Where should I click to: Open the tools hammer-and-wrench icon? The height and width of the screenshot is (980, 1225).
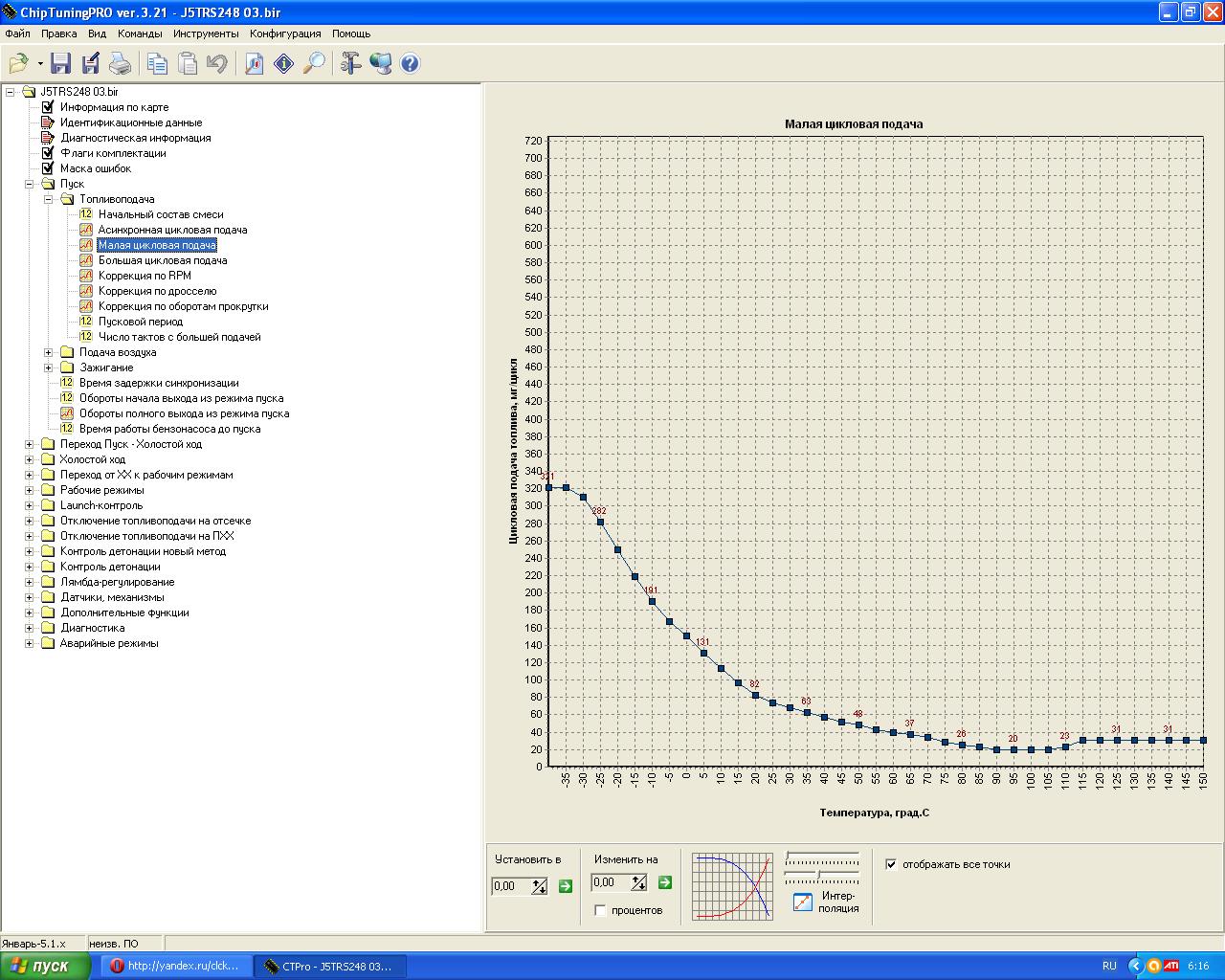pyautogui.click(x=350, y=64)
